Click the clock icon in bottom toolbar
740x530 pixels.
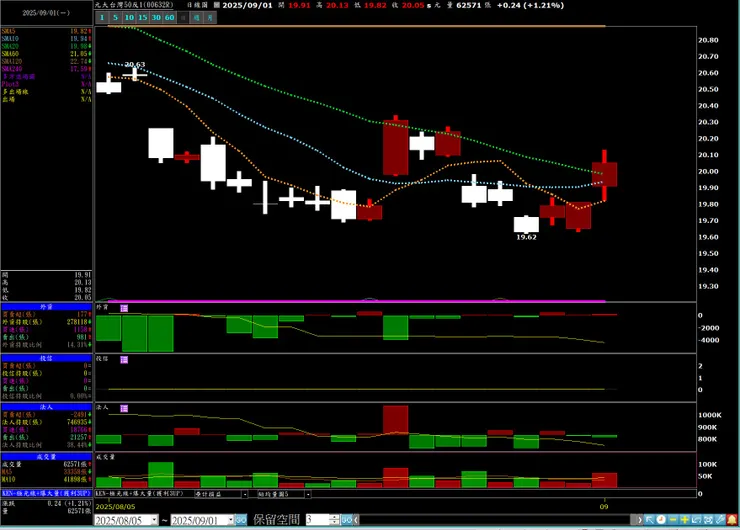(x=661, y=520)
